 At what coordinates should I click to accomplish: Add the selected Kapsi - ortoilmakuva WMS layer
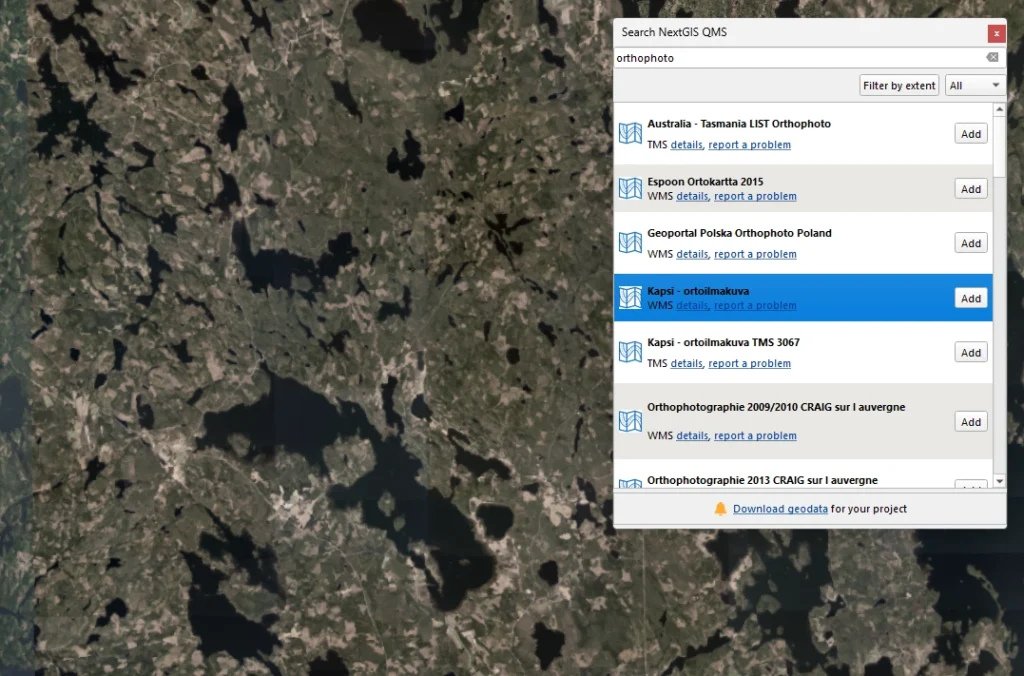point(970,298)
